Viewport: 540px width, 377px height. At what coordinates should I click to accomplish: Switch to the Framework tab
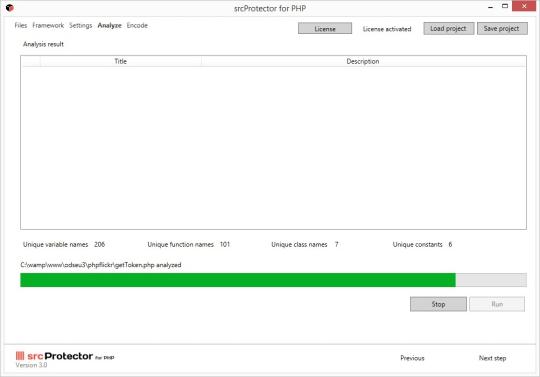click(48, 25)
